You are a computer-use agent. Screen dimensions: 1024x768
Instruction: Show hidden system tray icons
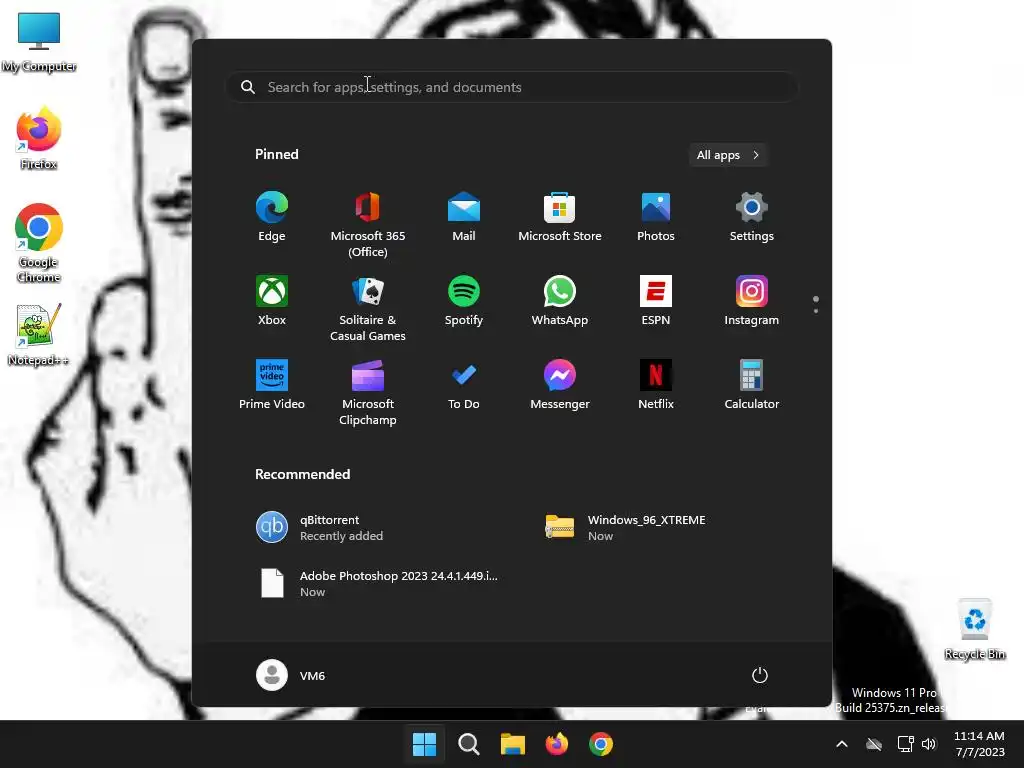[842, 744]
